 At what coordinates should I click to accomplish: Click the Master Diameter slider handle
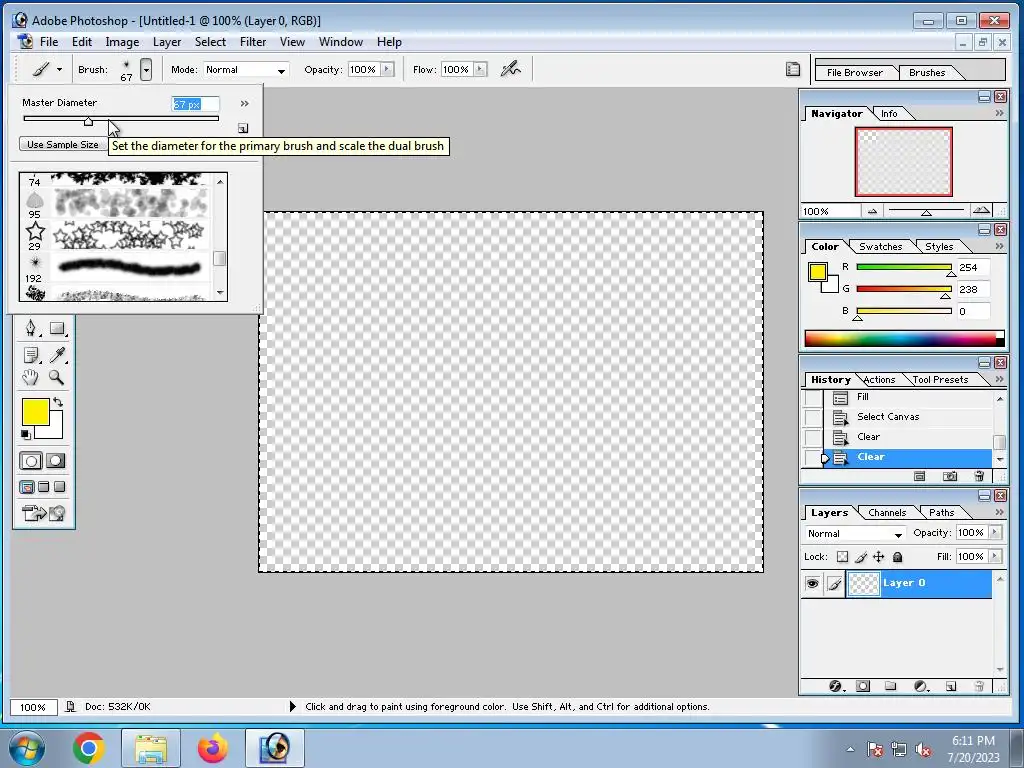click(x=88, y=121)
